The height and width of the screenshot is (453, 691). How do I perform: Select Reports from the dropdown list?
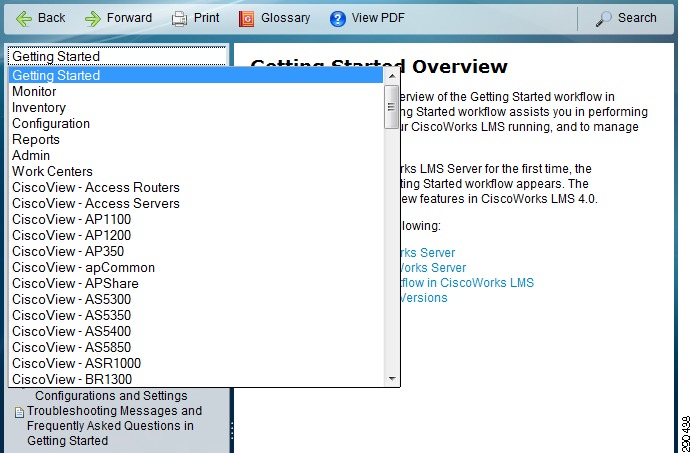tap(196, 139)
